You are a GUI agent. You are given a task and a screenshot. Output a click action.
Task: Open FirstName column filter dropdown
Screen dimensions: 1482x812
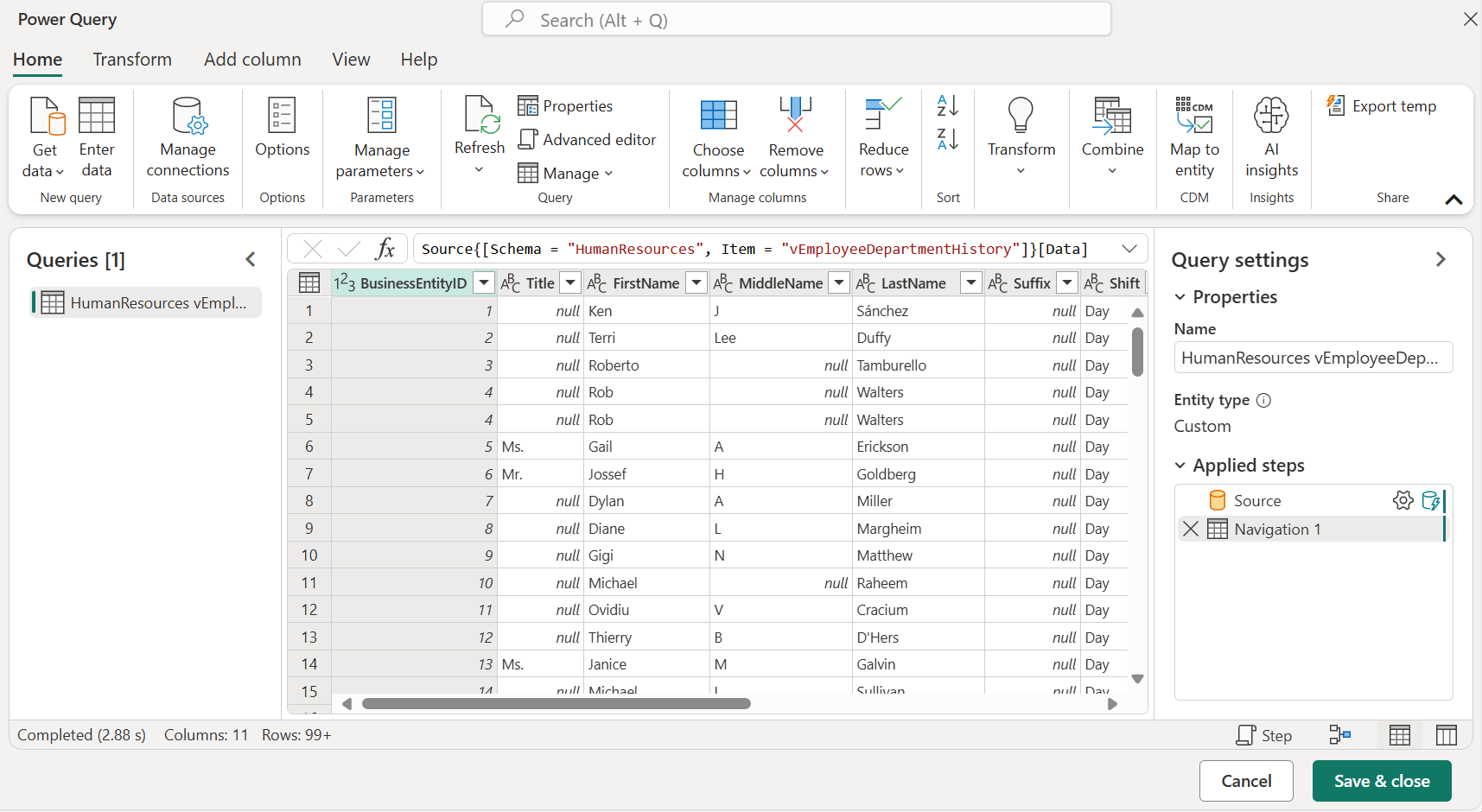click(x=696, y=282)
